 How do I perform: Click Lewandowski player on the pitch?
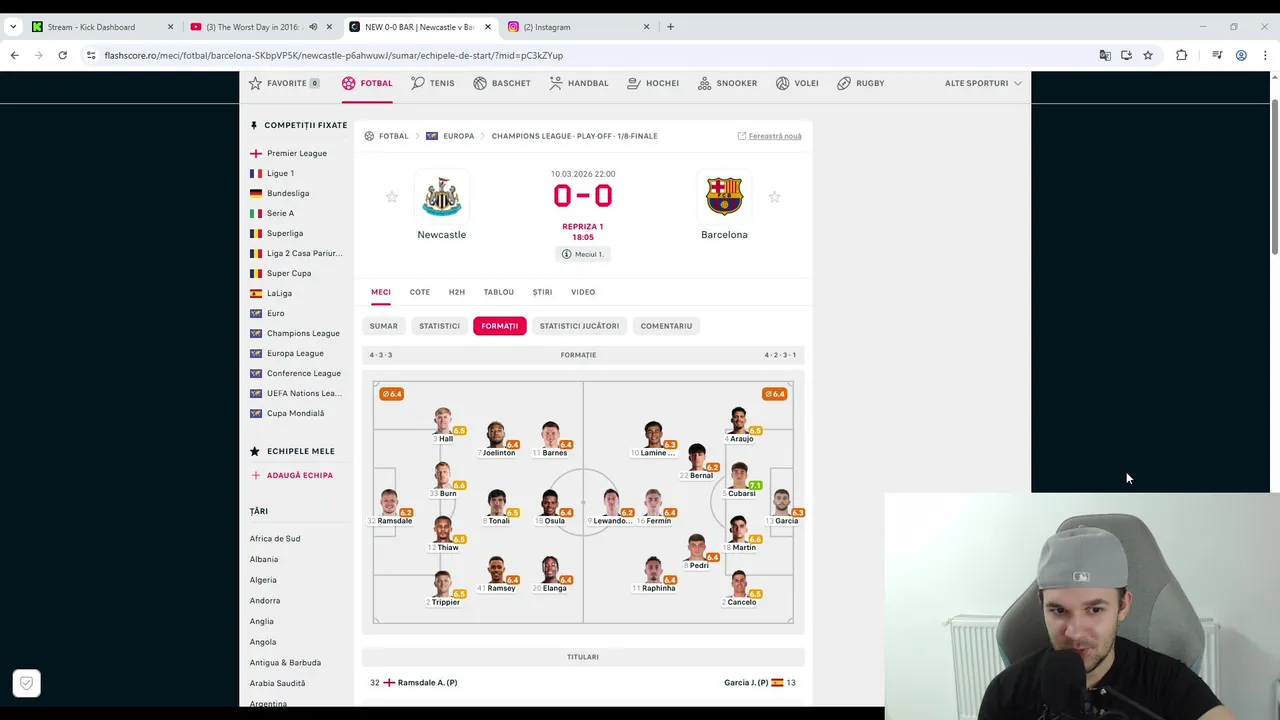[x=611, y=508]
